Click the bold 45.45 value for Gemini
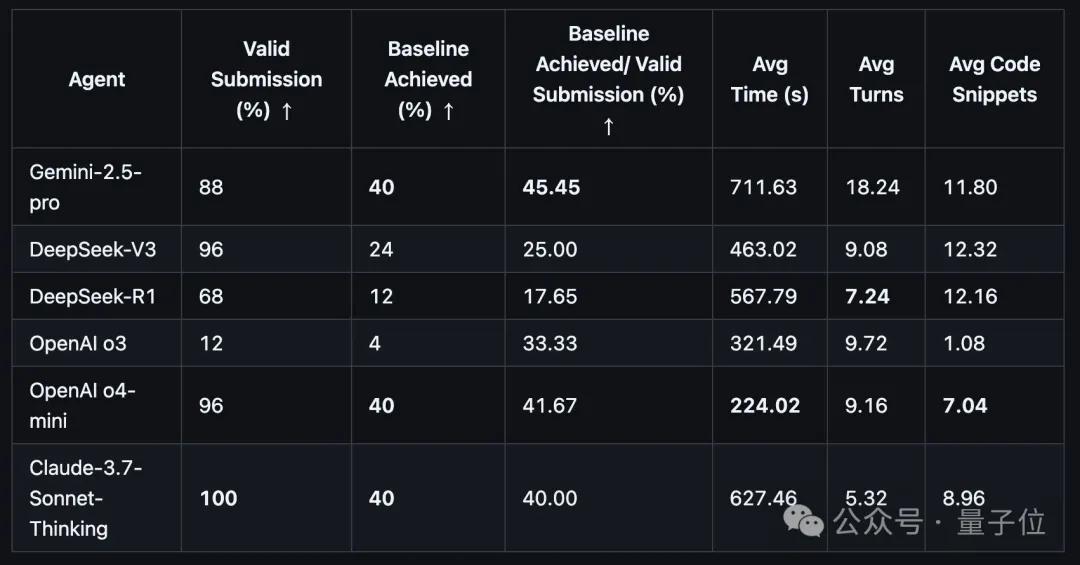The width and height of the screenshot is (1080, 565). tap(551, 187)
